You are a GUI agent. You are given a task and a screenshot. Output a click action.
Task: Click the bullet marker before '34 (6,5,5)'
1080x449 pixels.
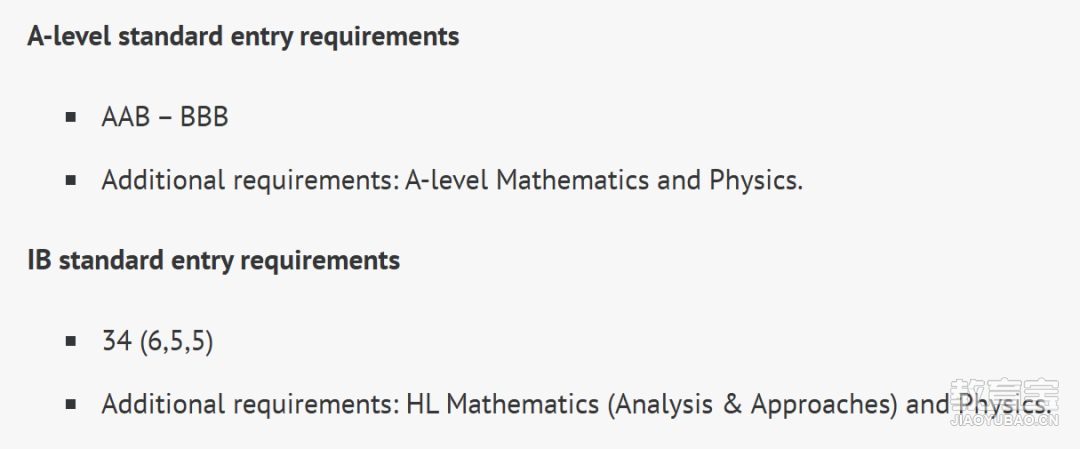[71, 340]
